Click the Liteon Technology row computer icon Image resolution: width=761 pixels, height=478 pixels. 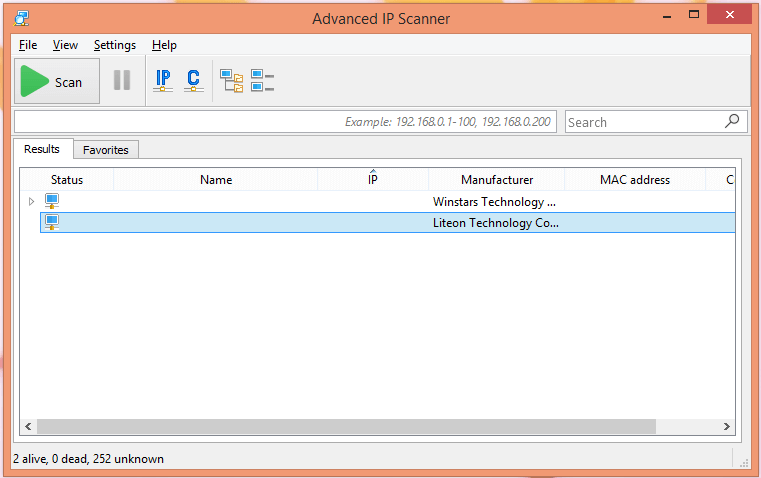click(x=52, y=222)
